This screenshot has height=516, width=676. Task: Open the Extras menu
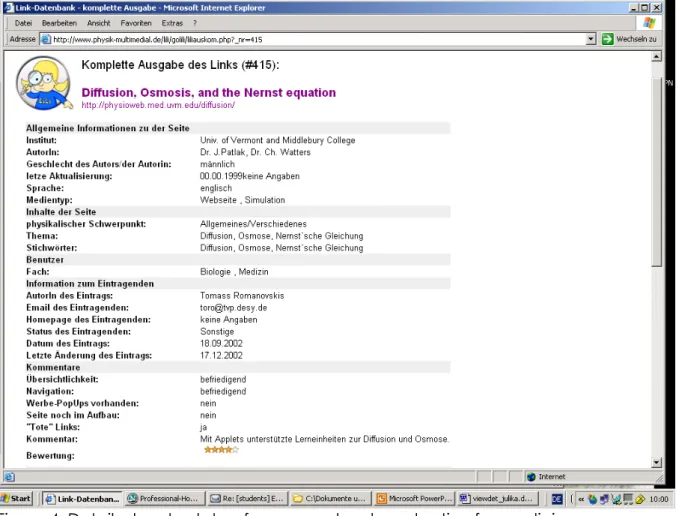click(x=172, y=23)
